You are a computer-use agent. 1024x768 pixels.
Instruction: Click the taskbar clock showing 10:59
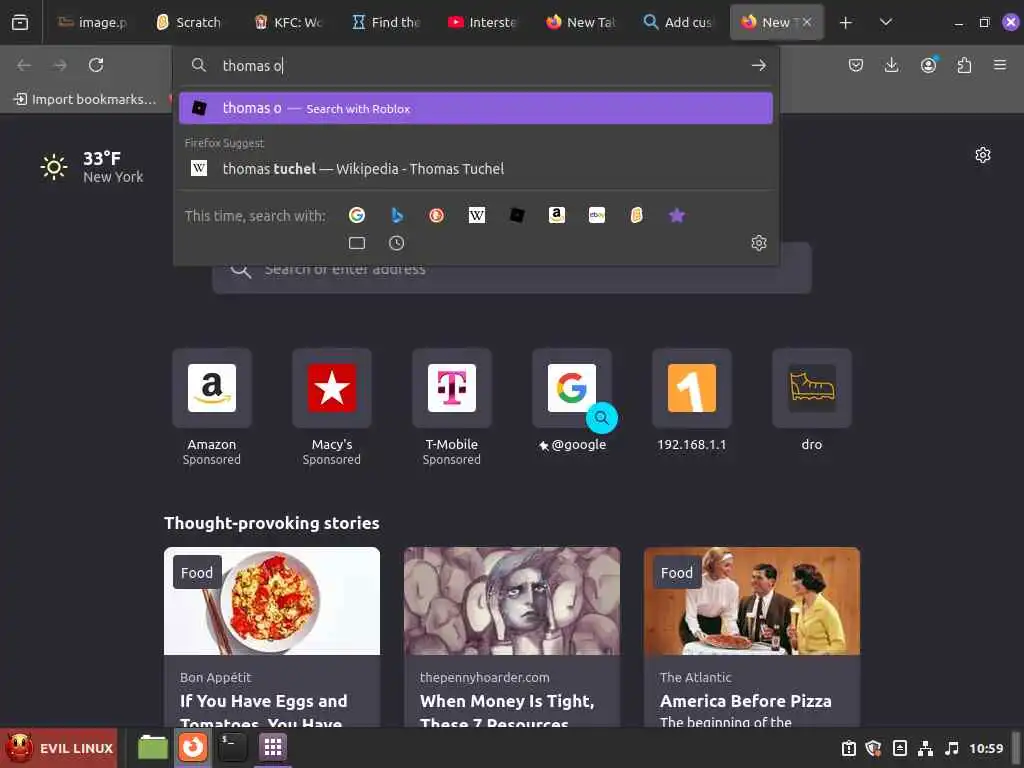986,748
